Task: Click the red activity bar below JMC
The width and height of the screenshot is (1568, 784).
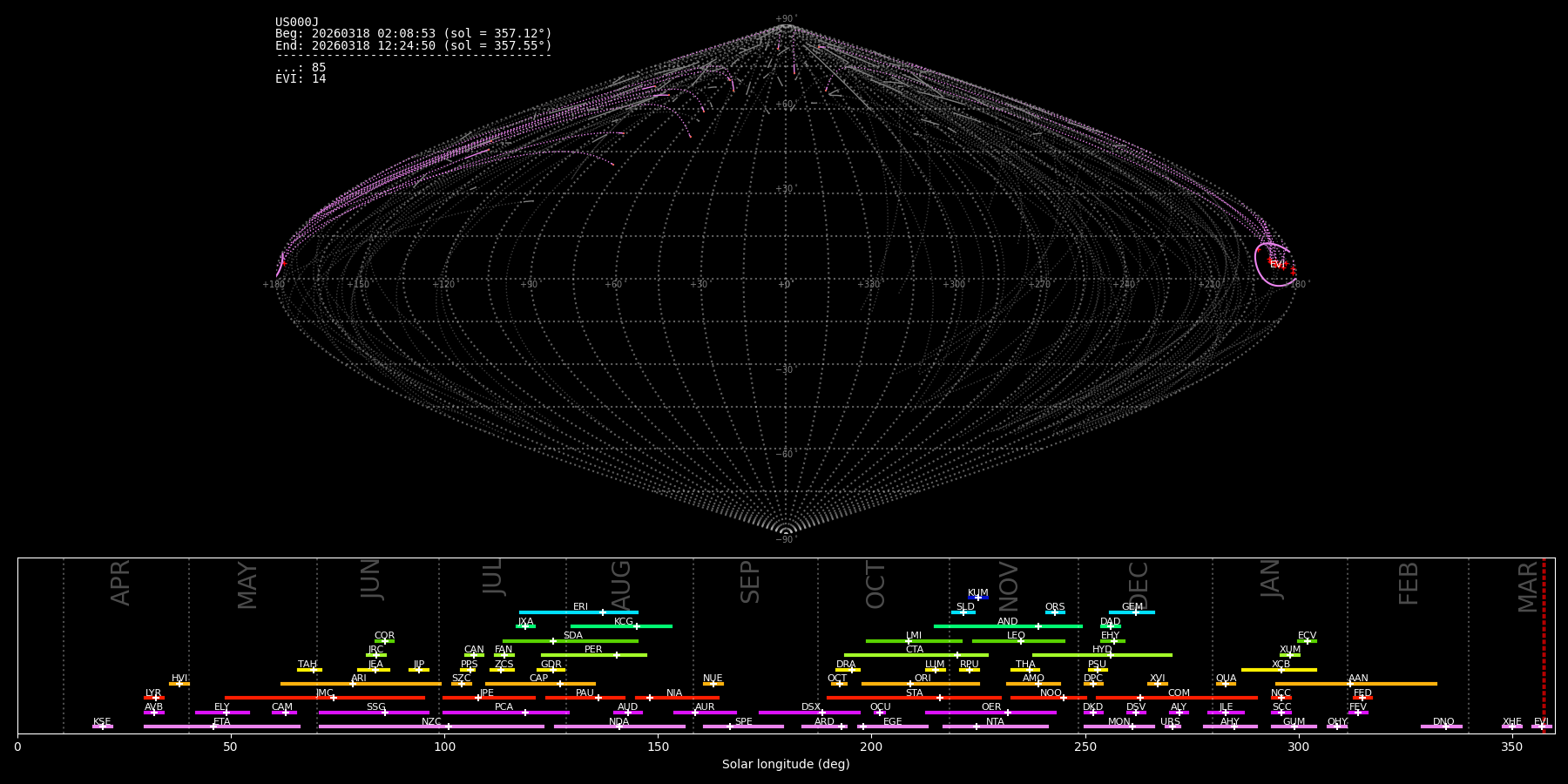Action: click(x=325, y=698)
